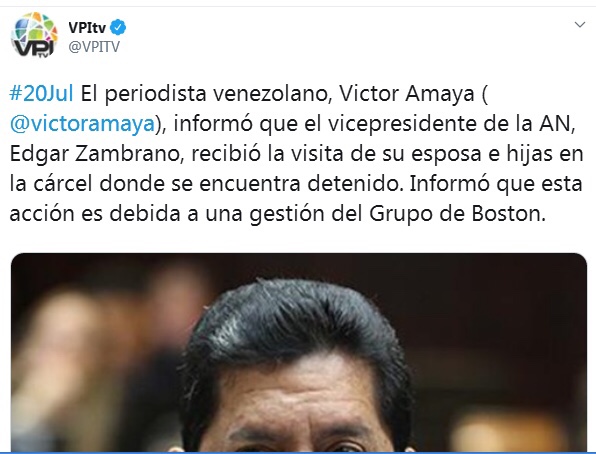
Task: Open the #20Jul hashtag
Action: coord(41,94)
